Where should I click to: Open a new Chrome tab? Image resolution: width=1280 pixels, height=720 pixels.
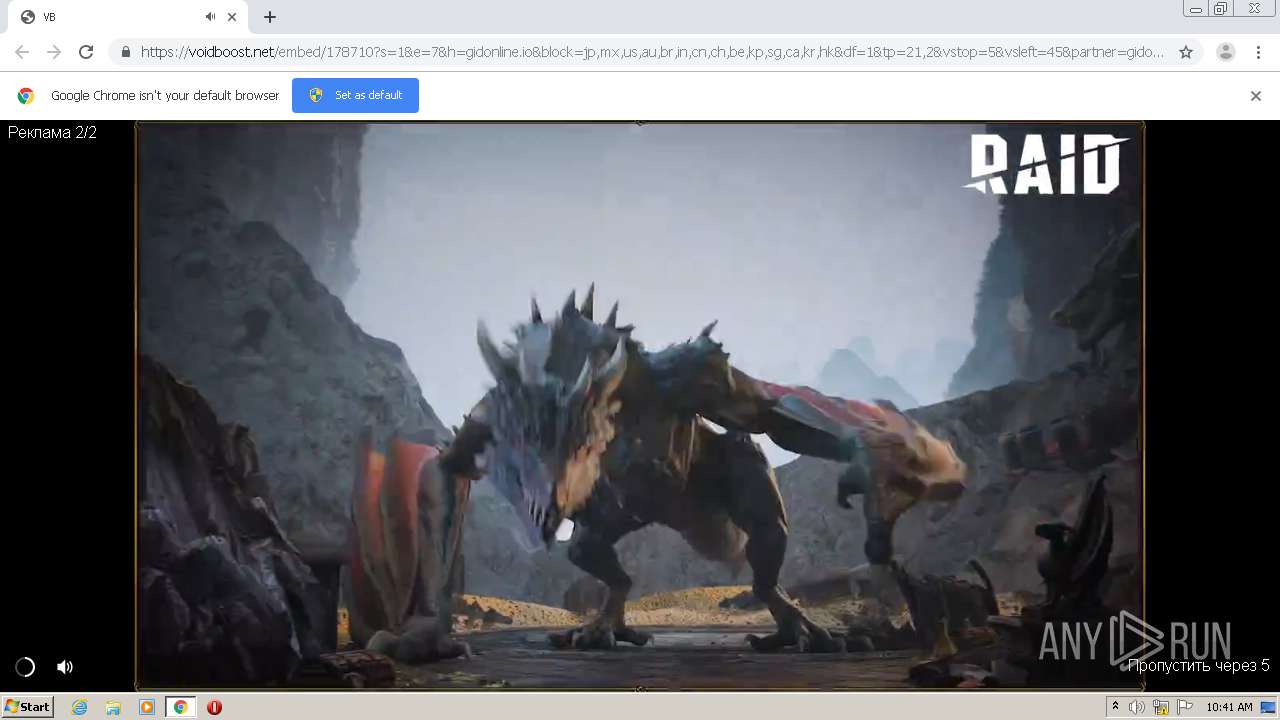tap(270, 17)
